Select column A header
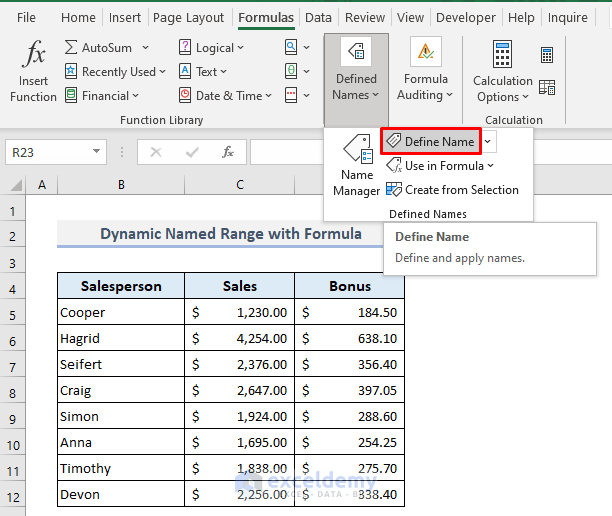 pyautogui.click(x=42, y=185)
